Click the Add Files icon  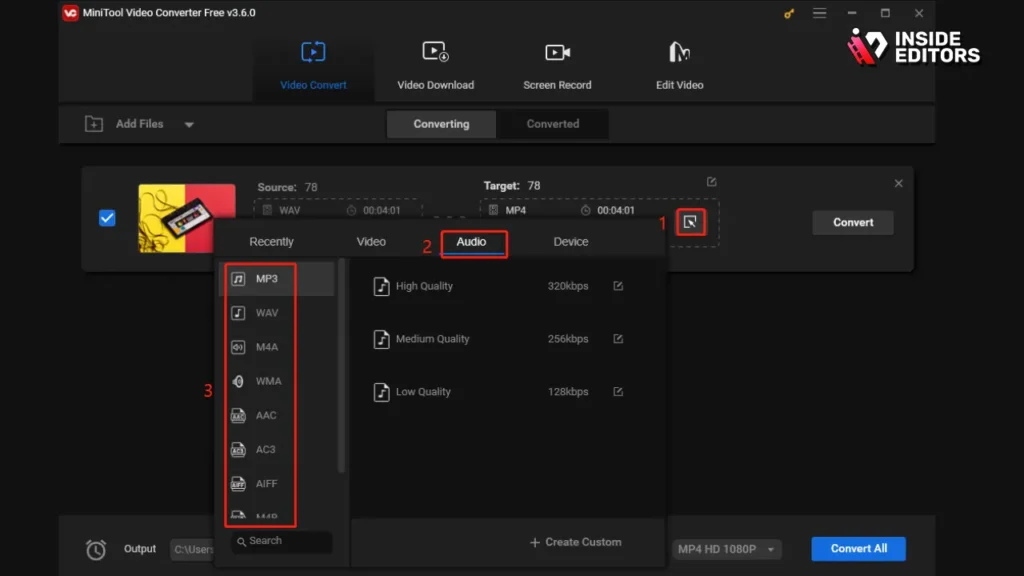pyautogui.click(x=94, y=123)
